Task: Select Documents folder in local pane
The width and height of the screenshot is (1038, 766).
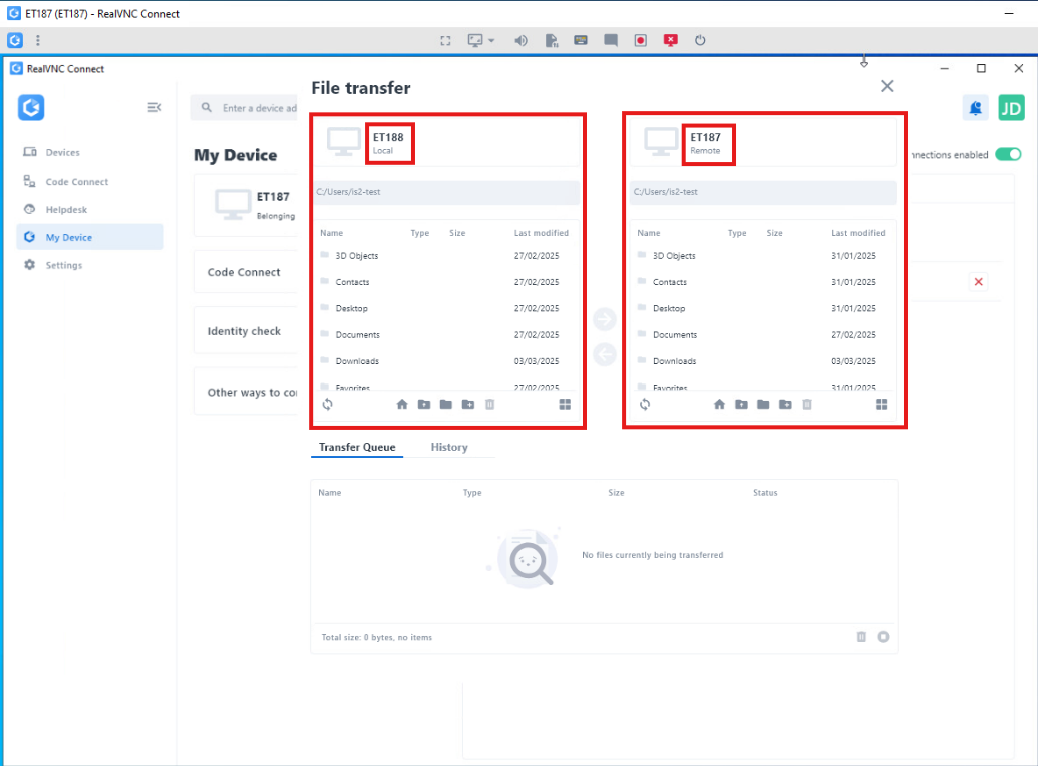Action: [447, 335]
